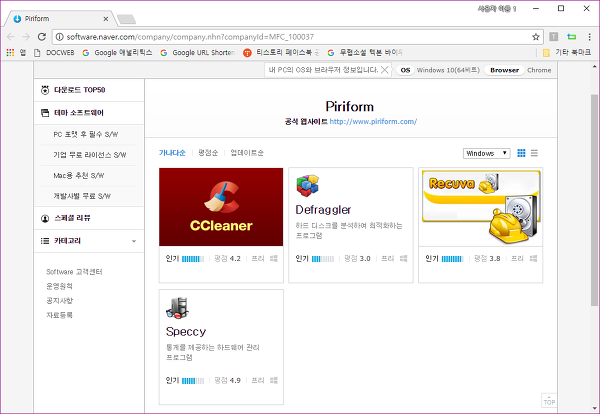Click the OS badge in info bar

tap(405, 70)
